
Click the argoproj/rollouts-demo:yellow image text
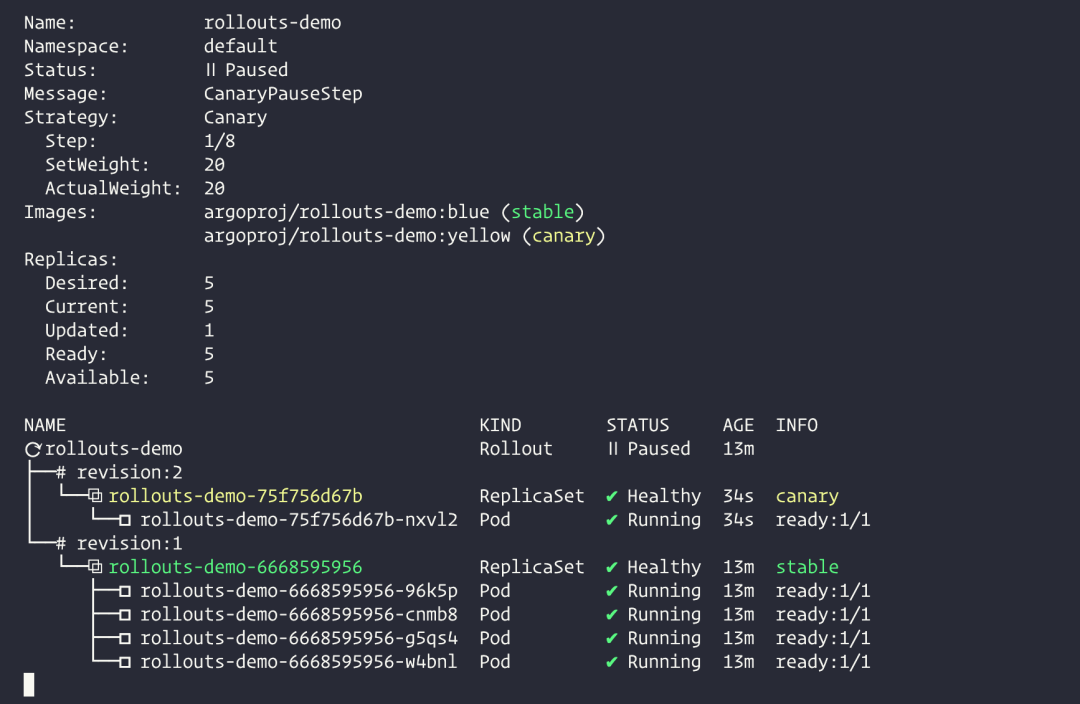(x=357, y=236)
